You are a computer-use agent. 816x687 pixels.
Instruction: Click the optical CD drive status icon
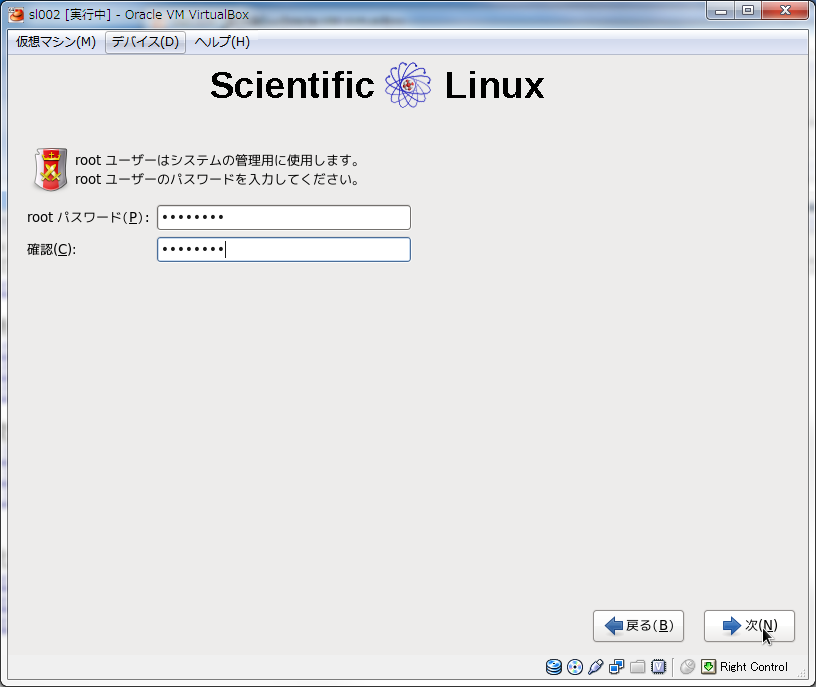[x=575, y=667]
